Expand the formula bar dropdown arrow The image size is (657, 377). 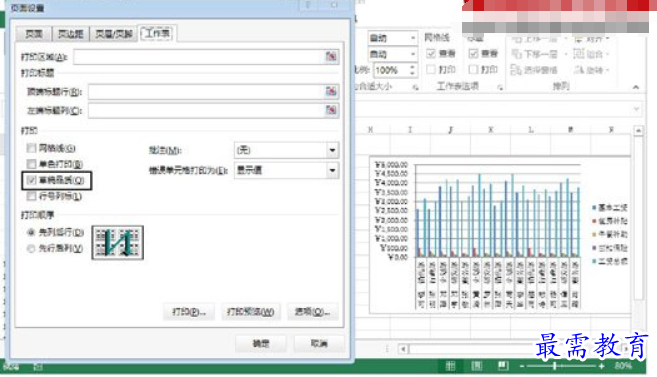[636, 109]
